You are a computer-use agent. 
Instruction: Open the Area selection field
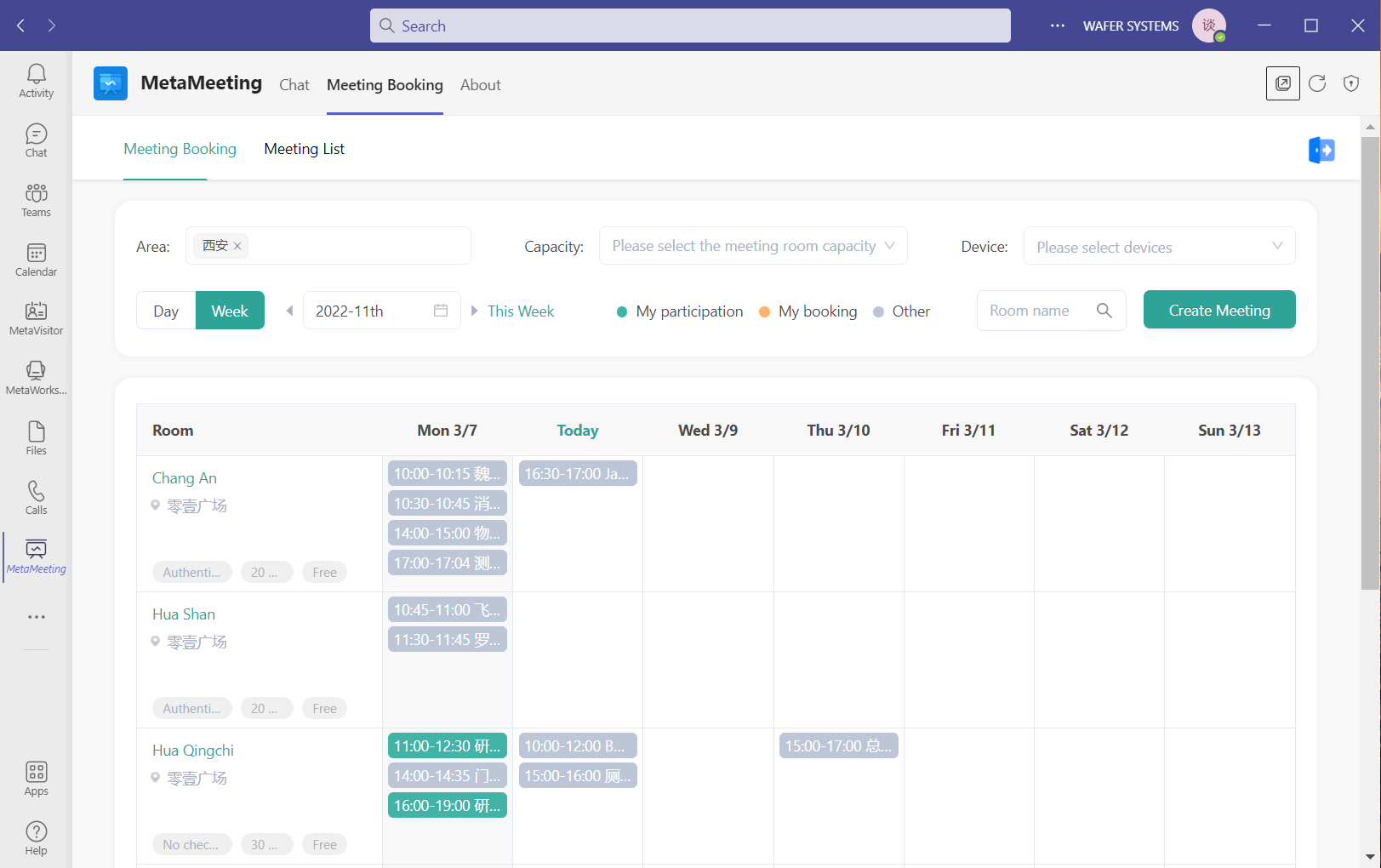tap(328, 246)
